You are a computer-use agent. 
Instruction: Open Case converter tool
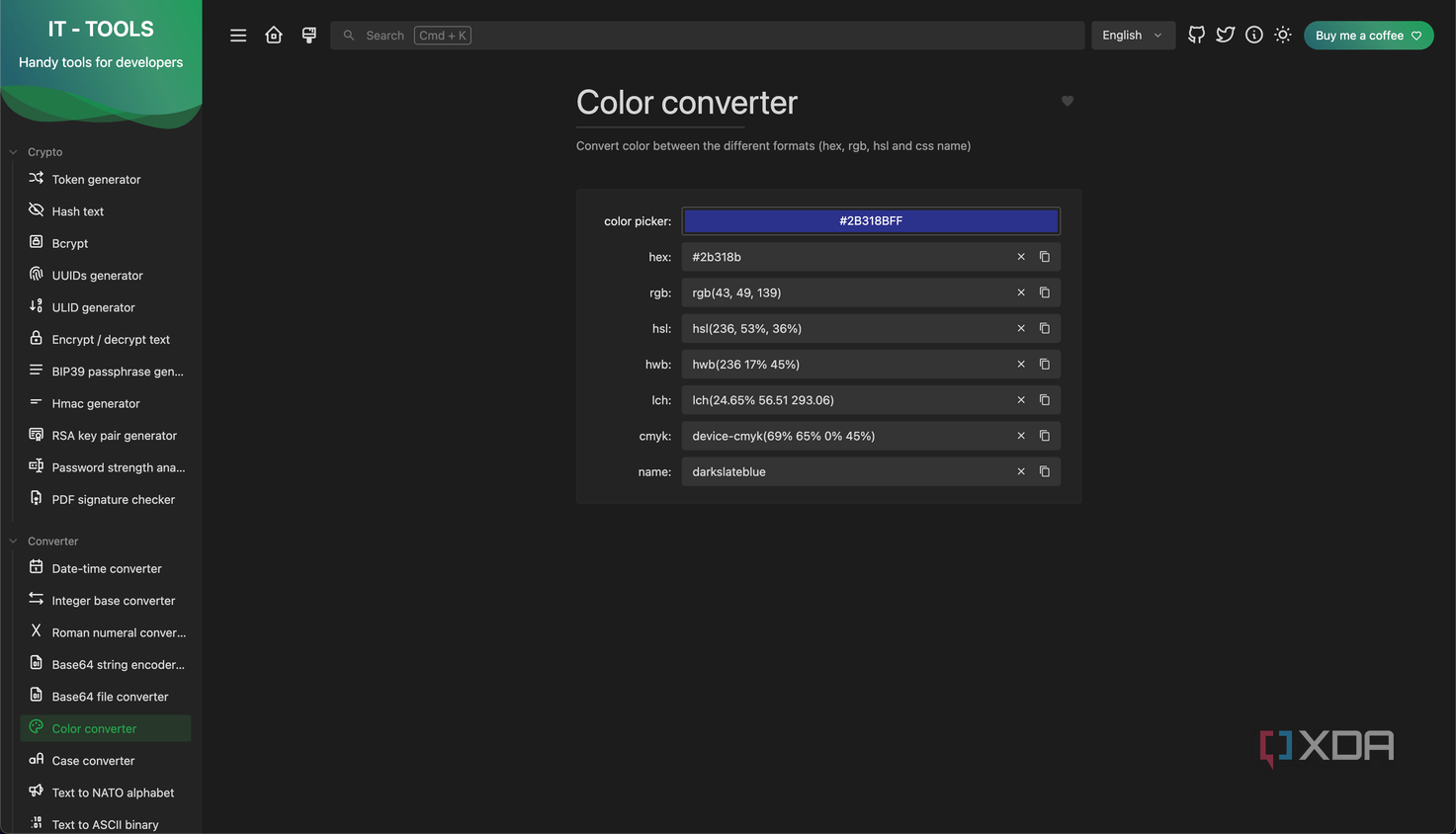tap(105, 761)
